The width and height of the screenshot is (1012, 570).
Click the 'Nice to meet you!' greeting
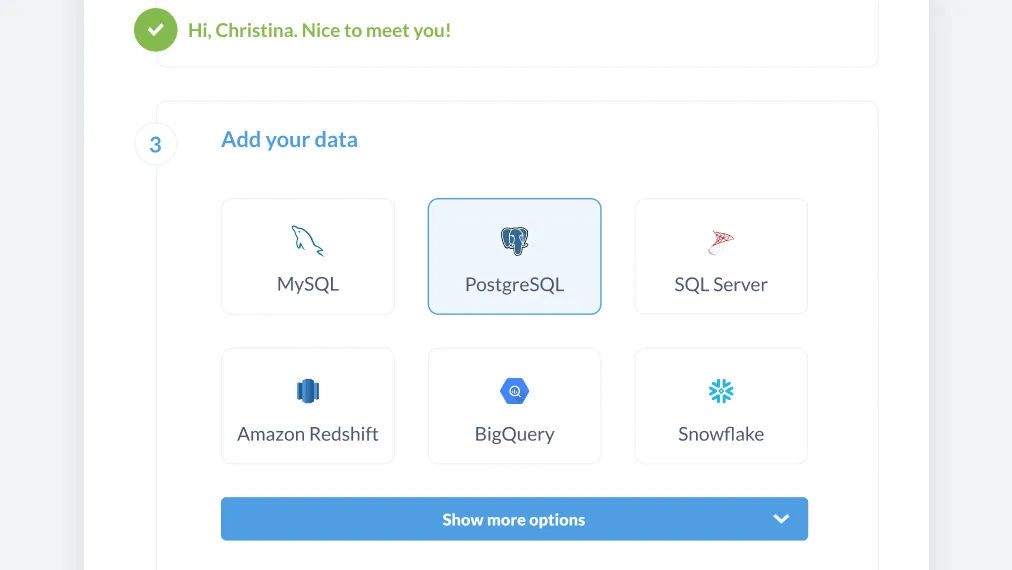(x=376, y=30)
